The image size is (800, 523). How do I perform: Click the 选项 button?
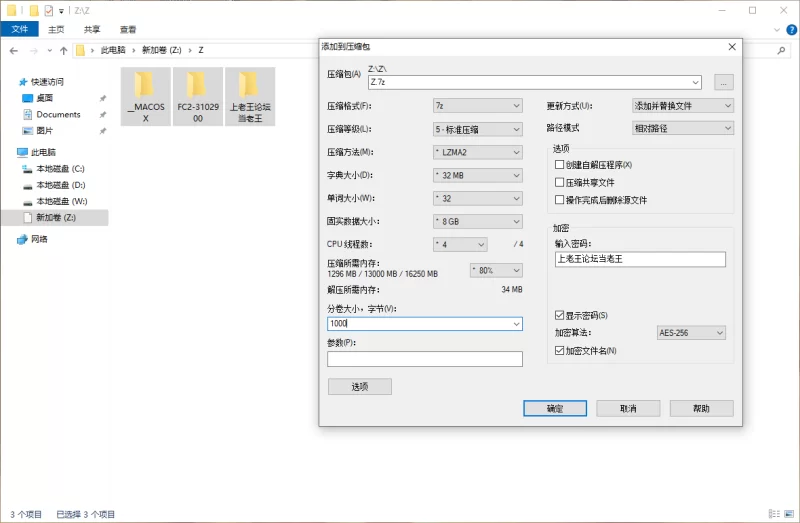(x=360, y=387)
